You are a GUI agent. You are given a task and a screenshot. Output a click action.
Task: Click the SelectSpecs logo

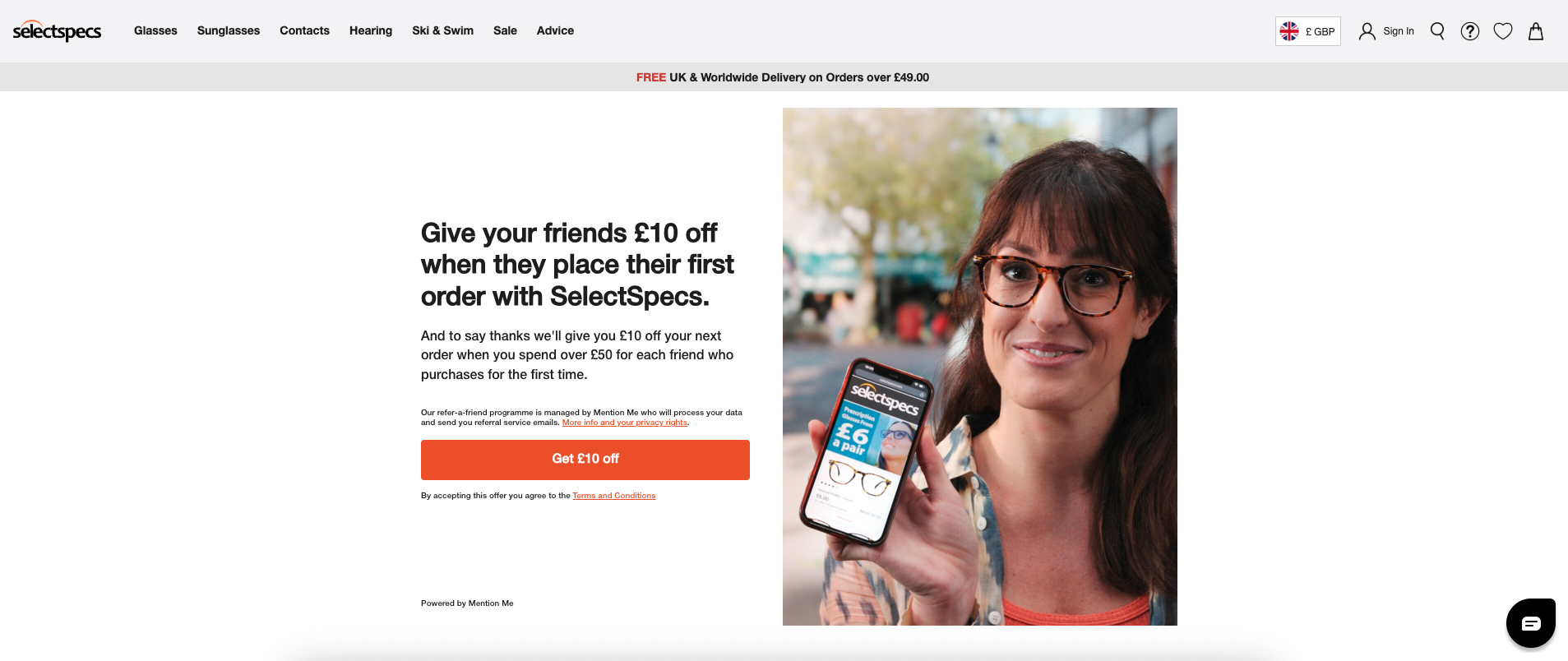[x=57, y=31]
